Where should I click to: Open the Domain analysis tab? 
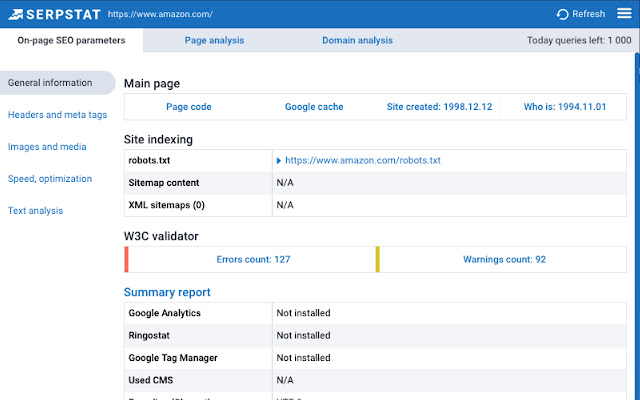pos(357,41)
